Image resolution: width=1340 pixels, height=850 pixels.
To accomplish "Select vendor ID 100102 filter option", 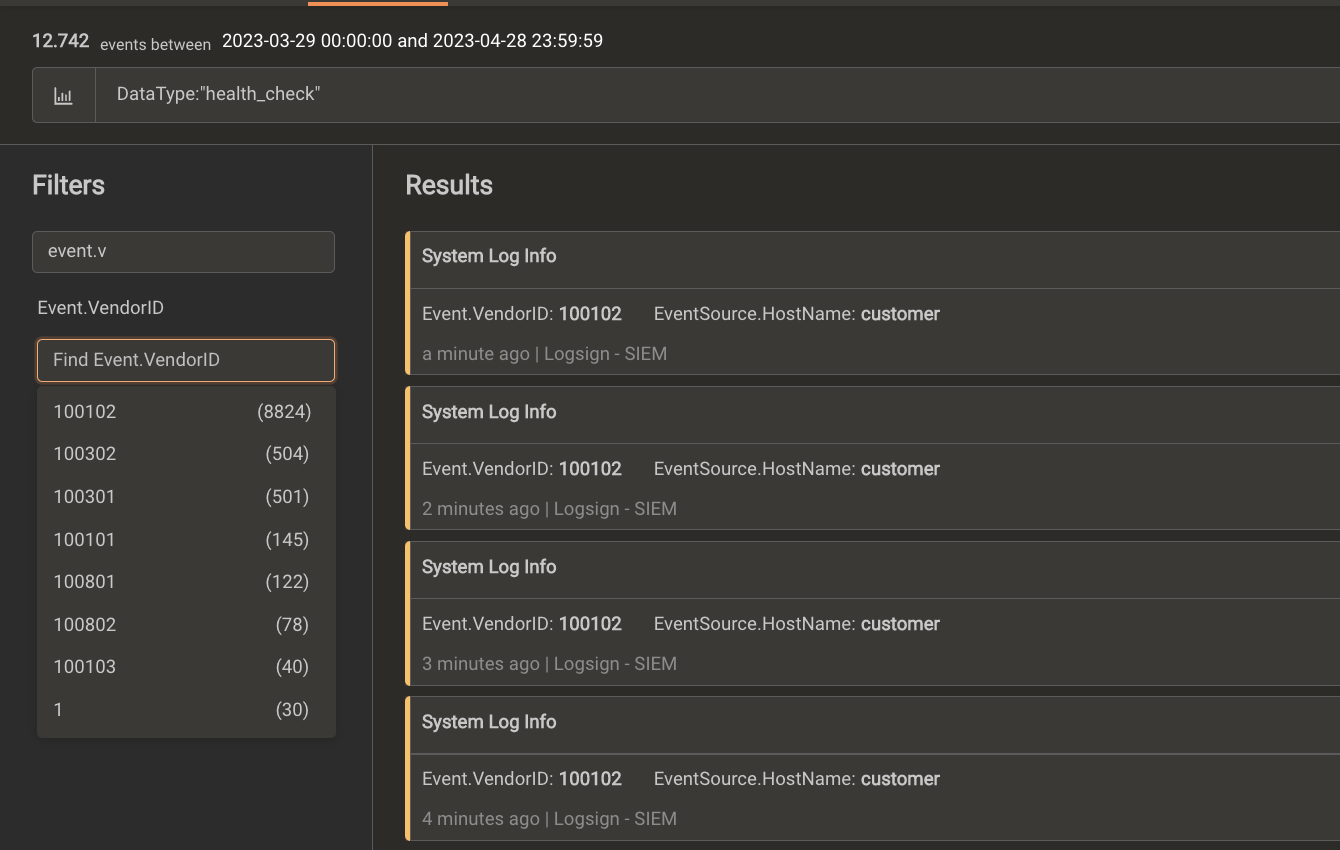I will tap(185, 412).
